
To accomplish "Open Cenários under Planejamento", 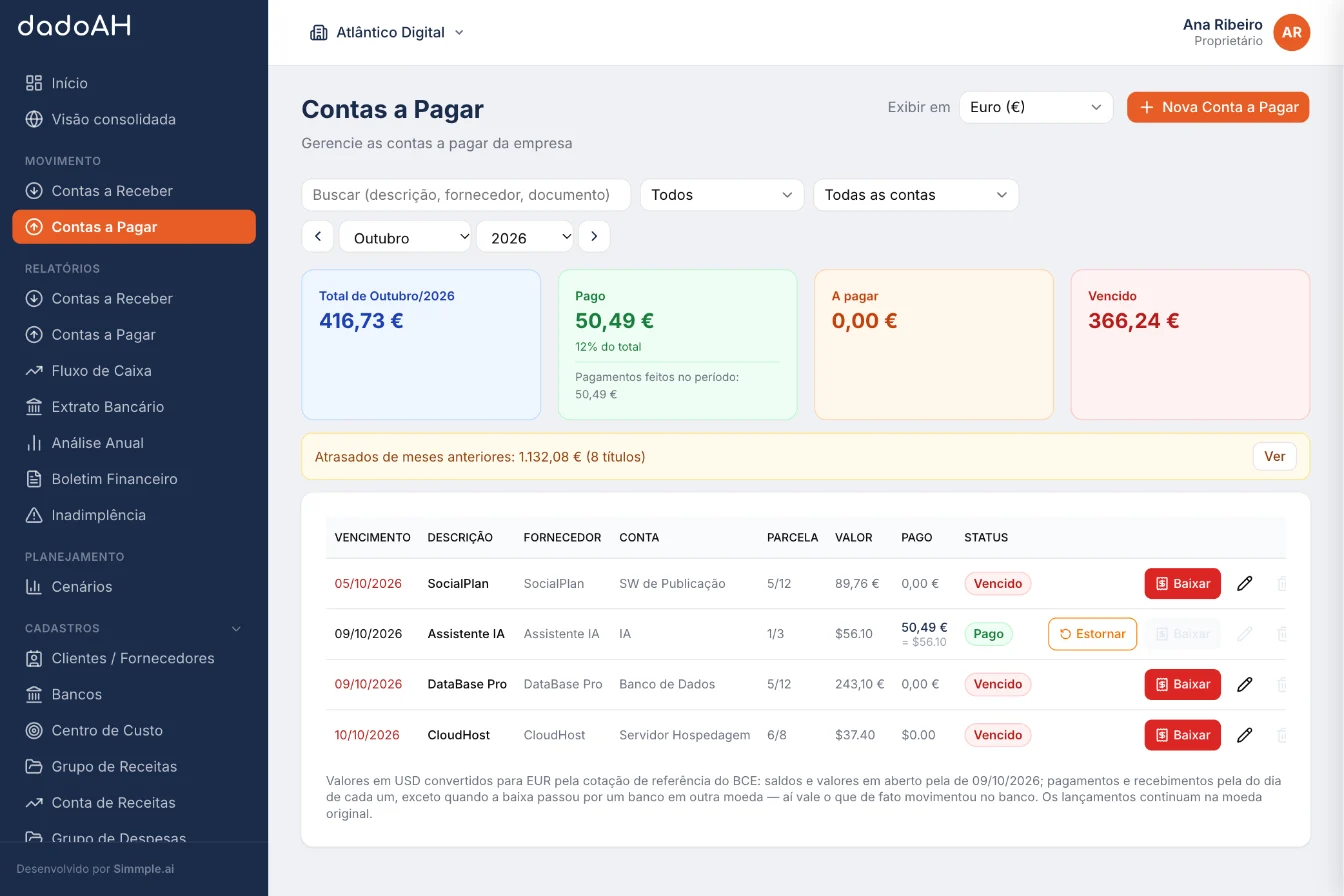I will coord(134,587).
